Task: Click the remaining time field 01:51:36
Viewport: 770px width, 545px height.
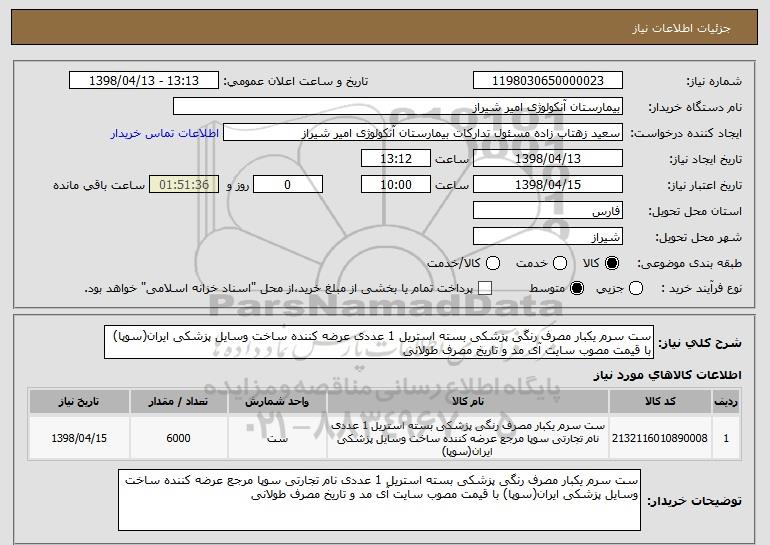Action: tap(184, 185)
